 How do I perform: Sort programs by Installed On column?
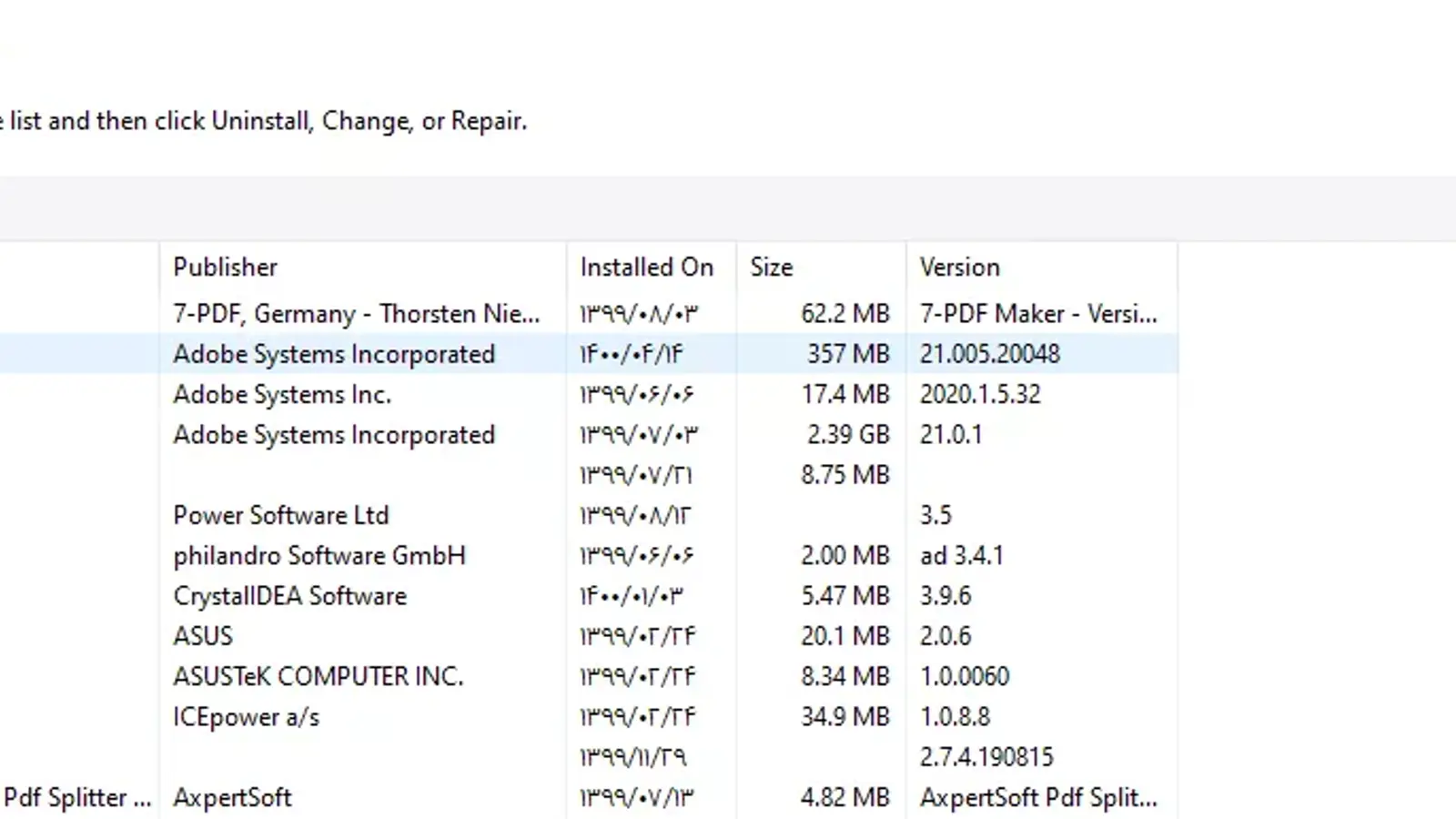(x=646, y=268)
